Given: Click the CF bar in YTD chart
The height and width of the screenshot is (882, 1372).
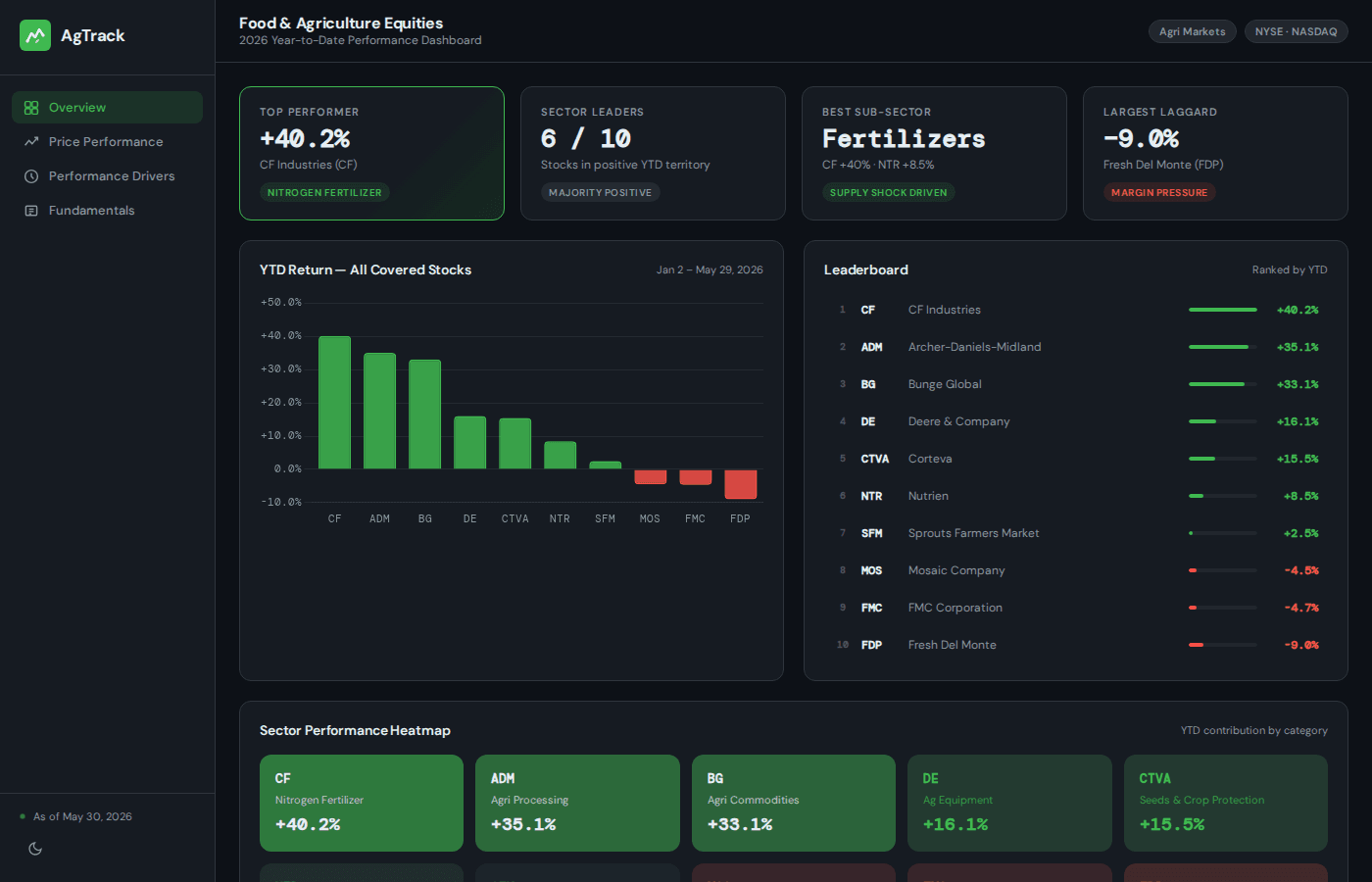Looking at the screenshot, I should tap(335, 403).
